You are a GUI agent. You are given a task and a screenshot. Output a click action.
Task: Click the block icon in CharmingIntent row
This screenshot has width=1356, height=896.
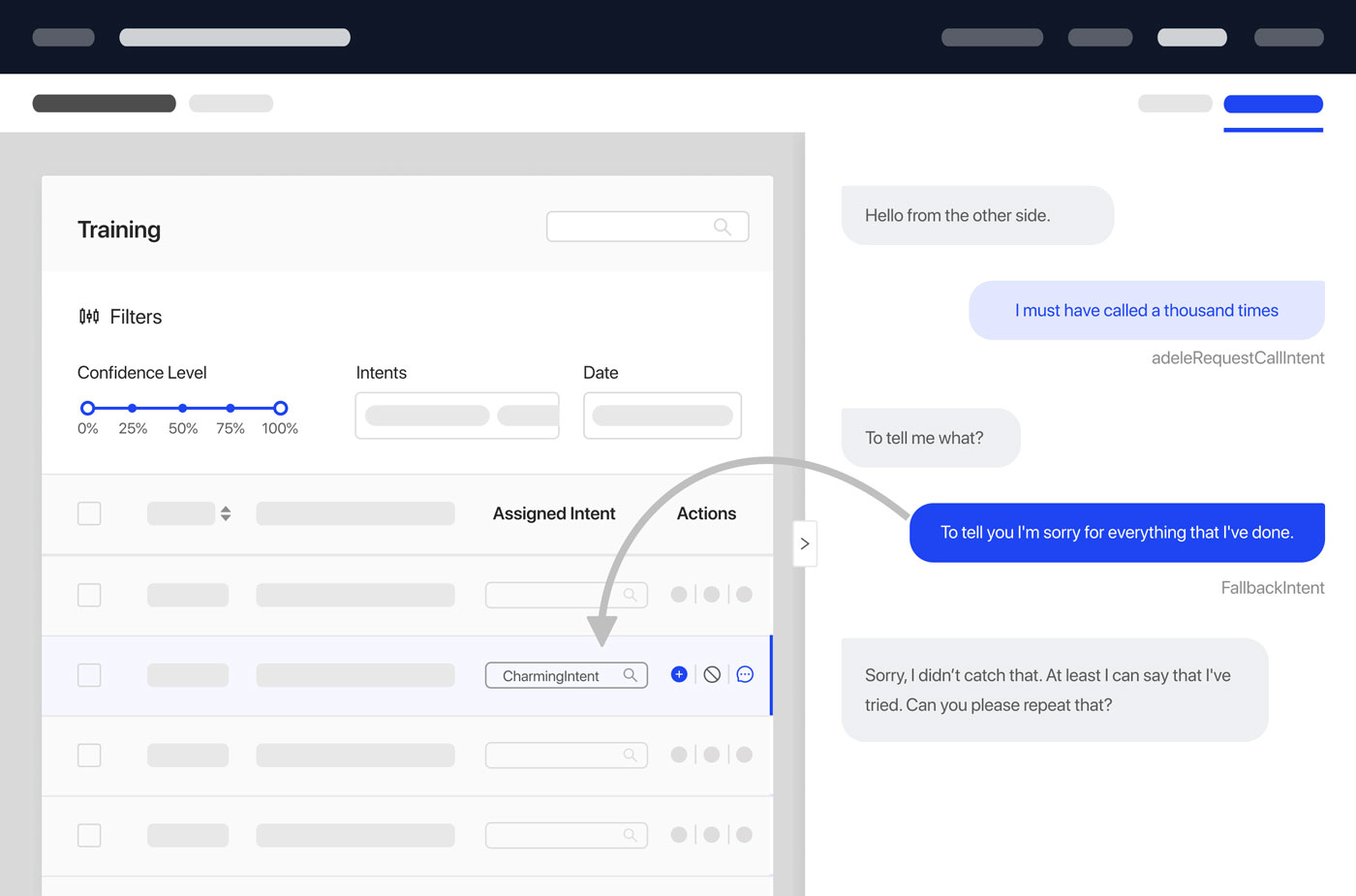click(712, 674)
